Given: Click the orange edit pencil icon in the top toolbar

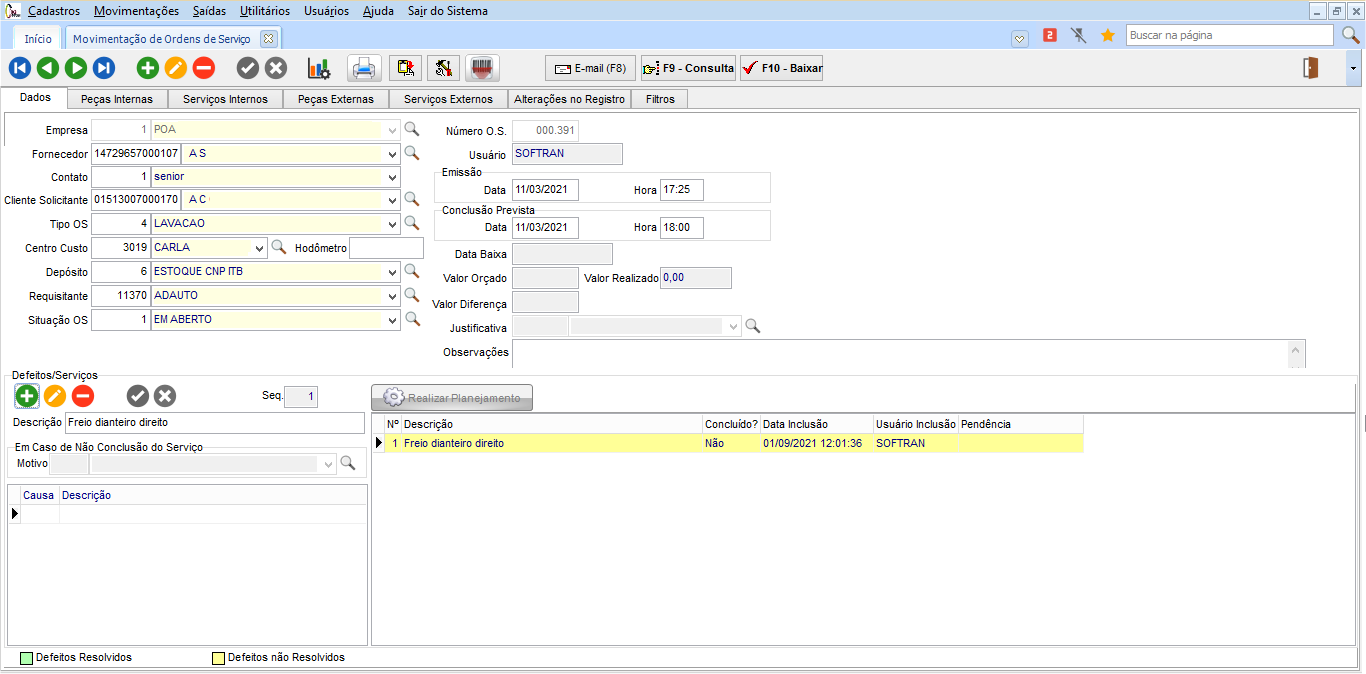Looking at the screenshot, I should coord(176,68).
